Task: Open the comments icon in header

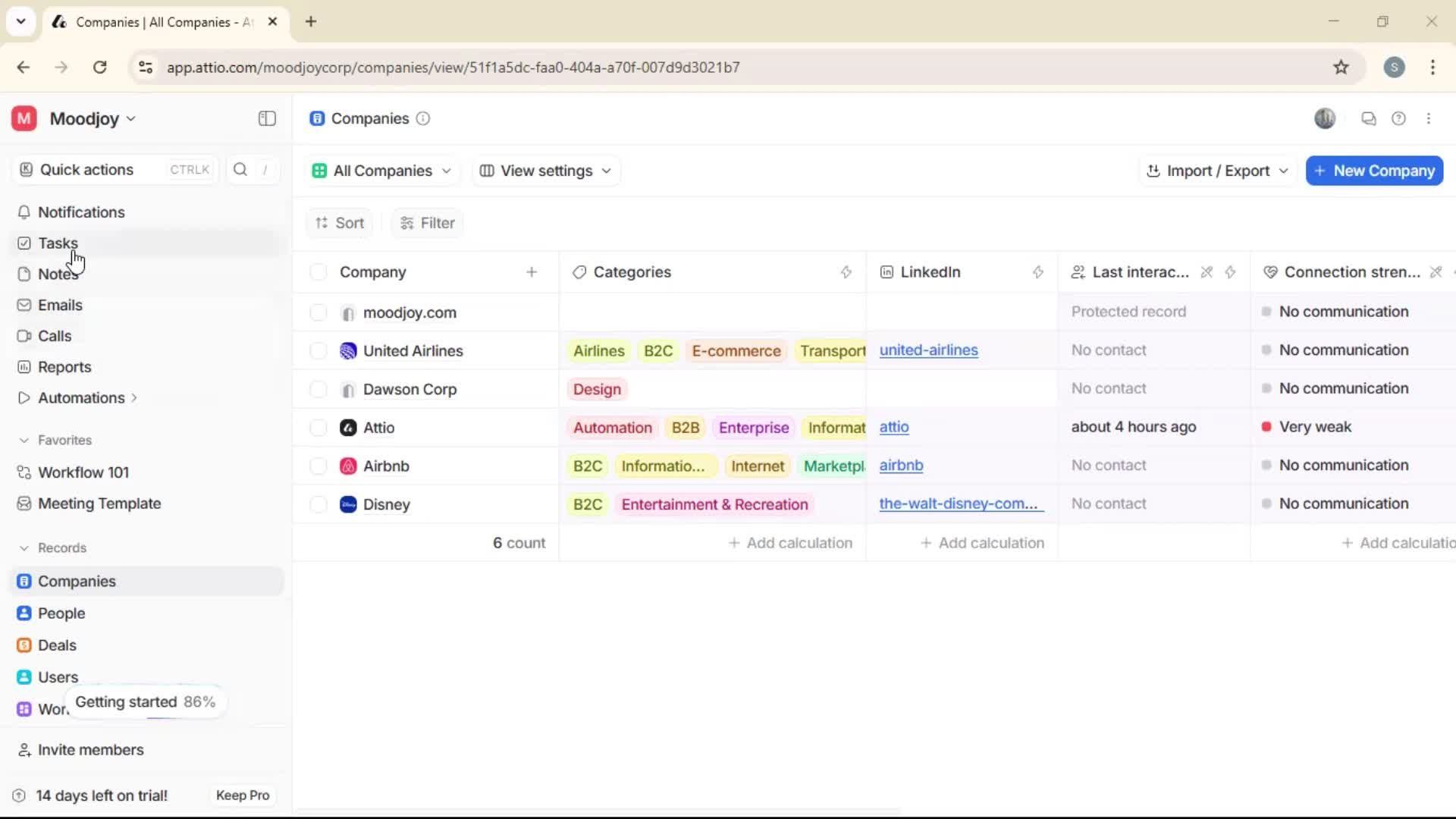Action: pos(1368,119)
